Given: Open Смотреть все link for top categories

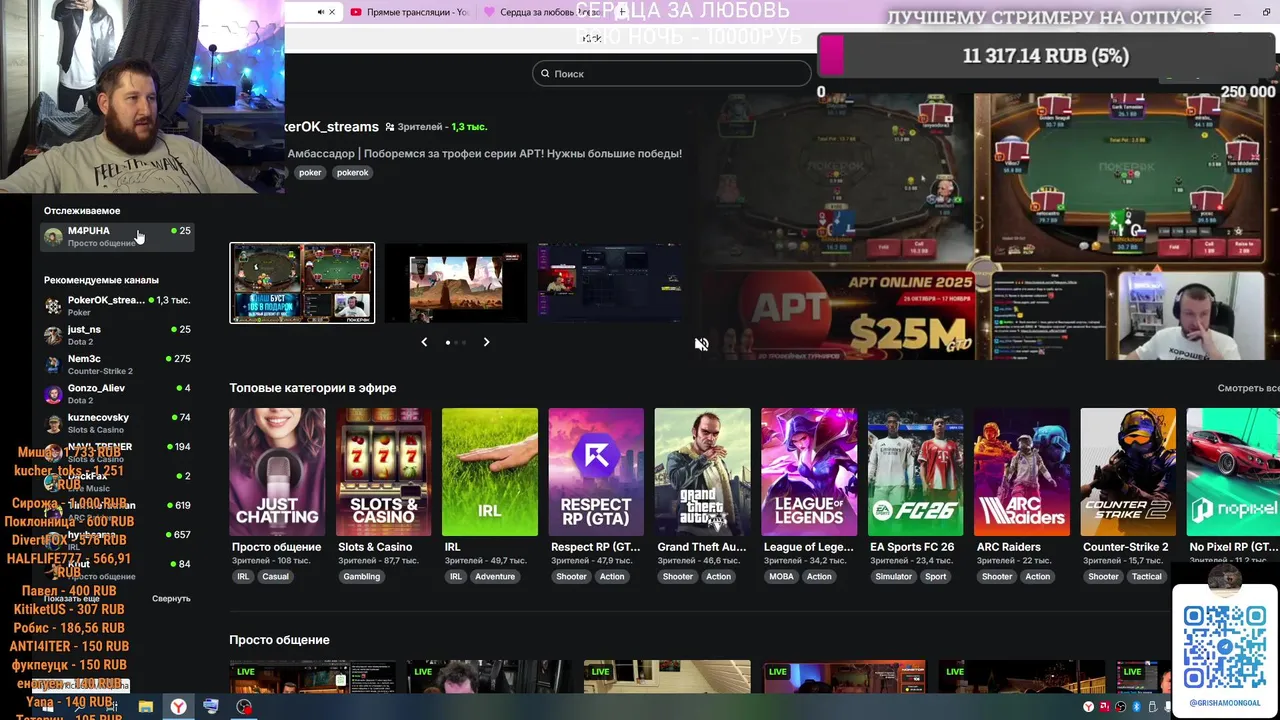Looking at the screenshot, I should (x=1248, y=388).
